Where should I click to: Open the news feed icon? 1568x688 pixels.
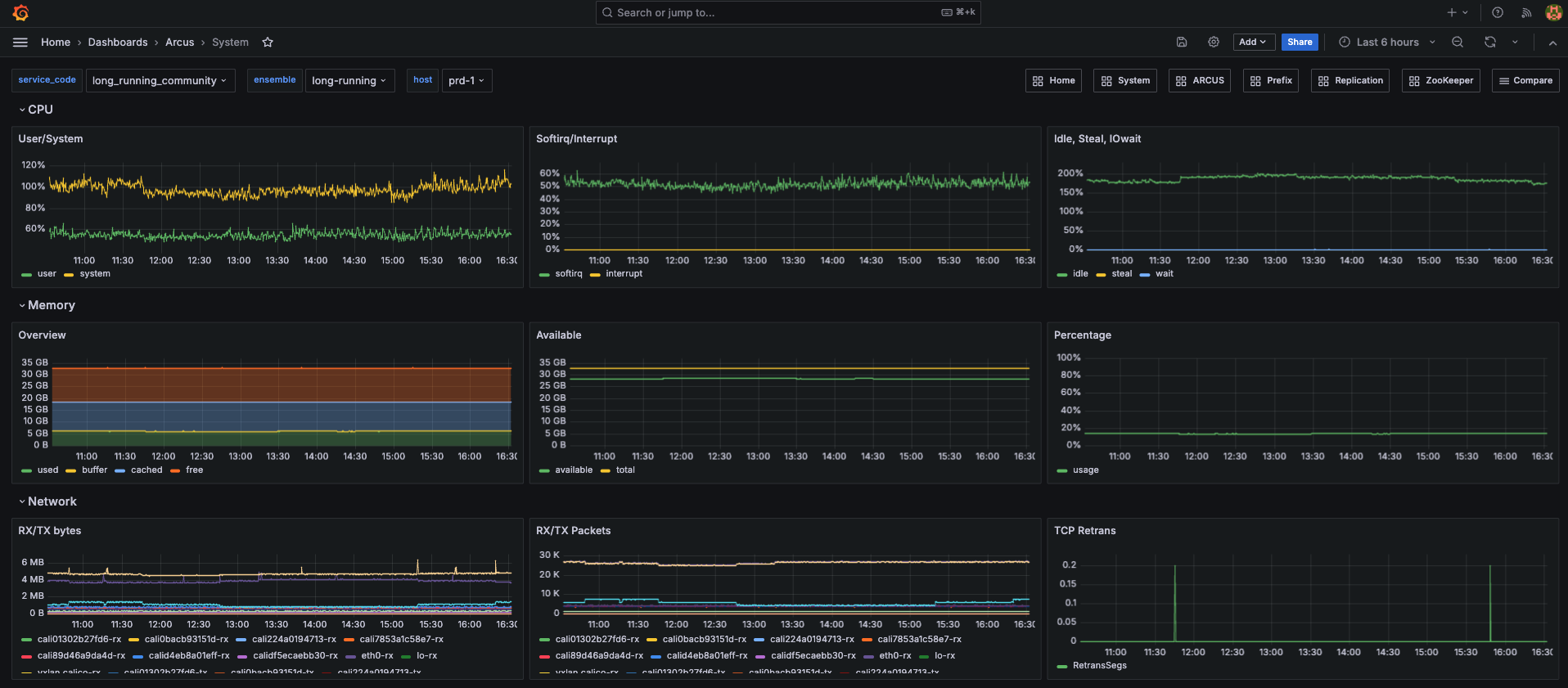pos(1526,13)
